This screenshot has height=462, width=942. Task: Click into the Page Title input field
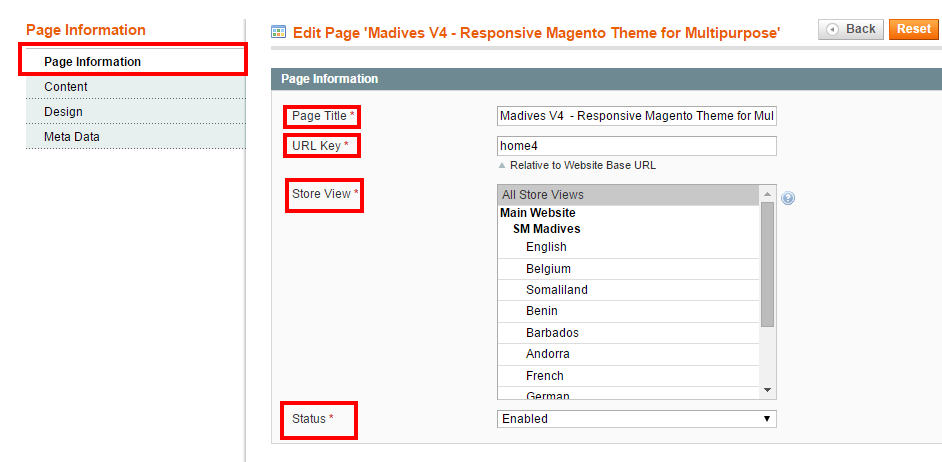637,116
